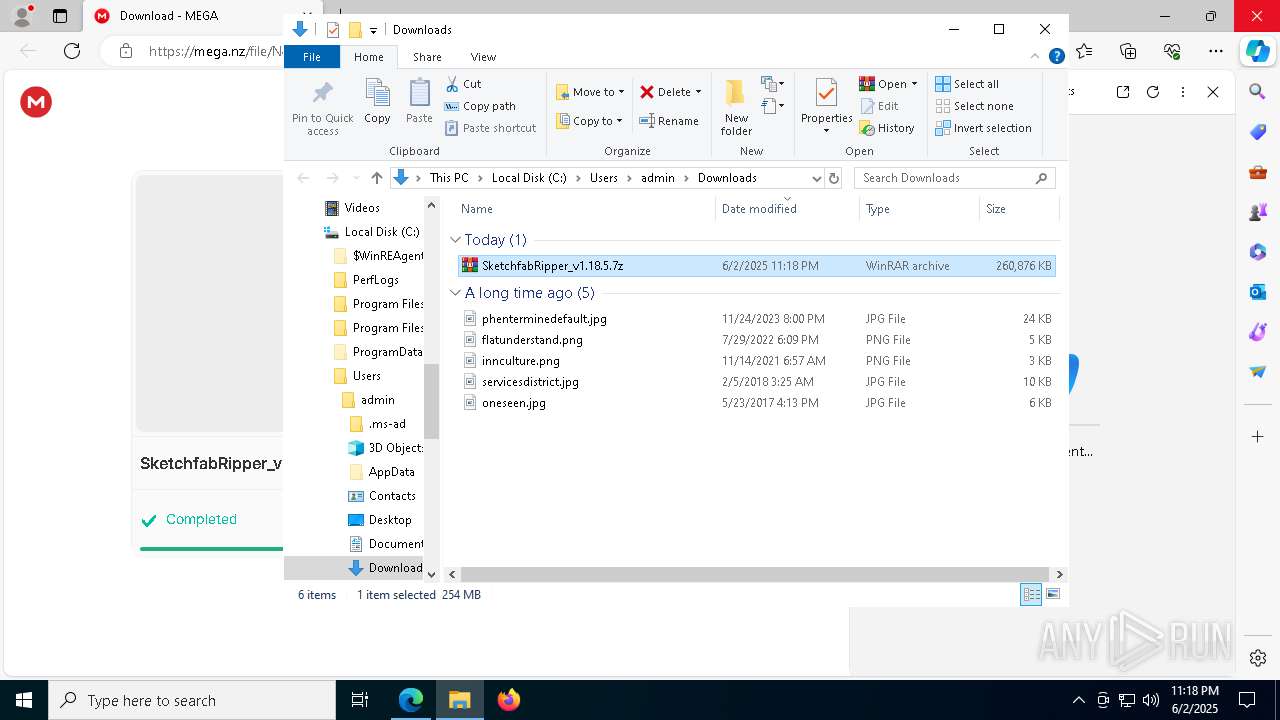Image resolution: width=1280 pixels, height=720 pixels.
Task: Switch to Large icons view icon
Action: 1053,594
